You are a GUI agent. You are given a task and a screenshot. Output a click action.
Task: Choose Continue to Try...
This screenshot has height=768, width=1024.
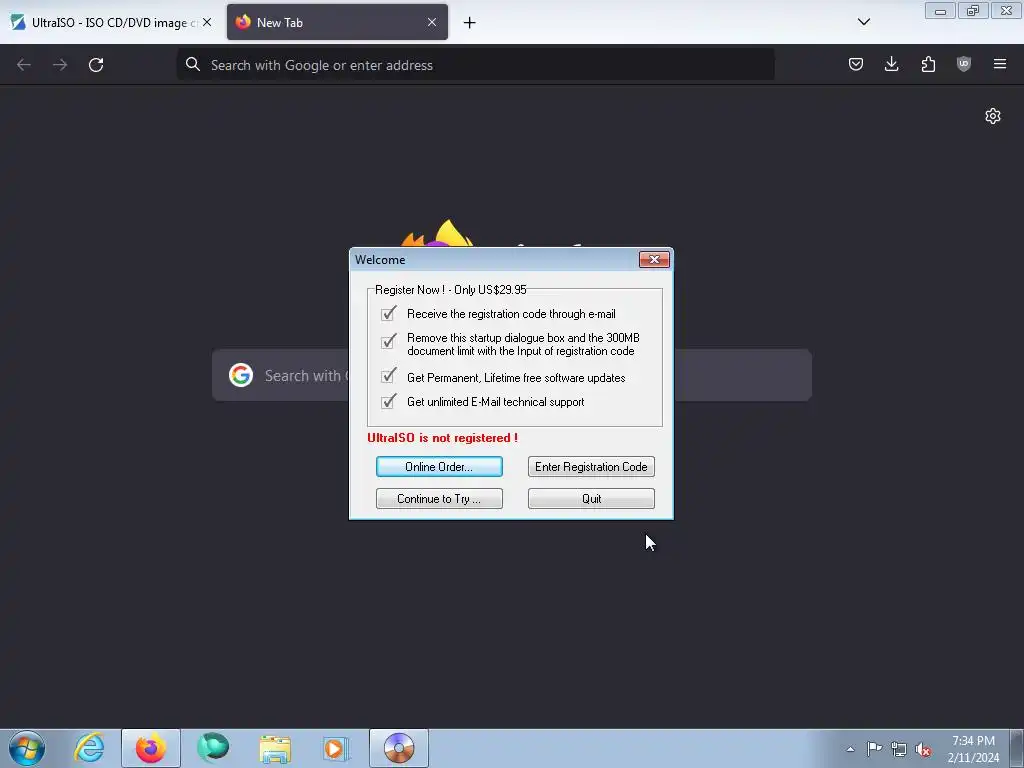(x=439, y=498)
